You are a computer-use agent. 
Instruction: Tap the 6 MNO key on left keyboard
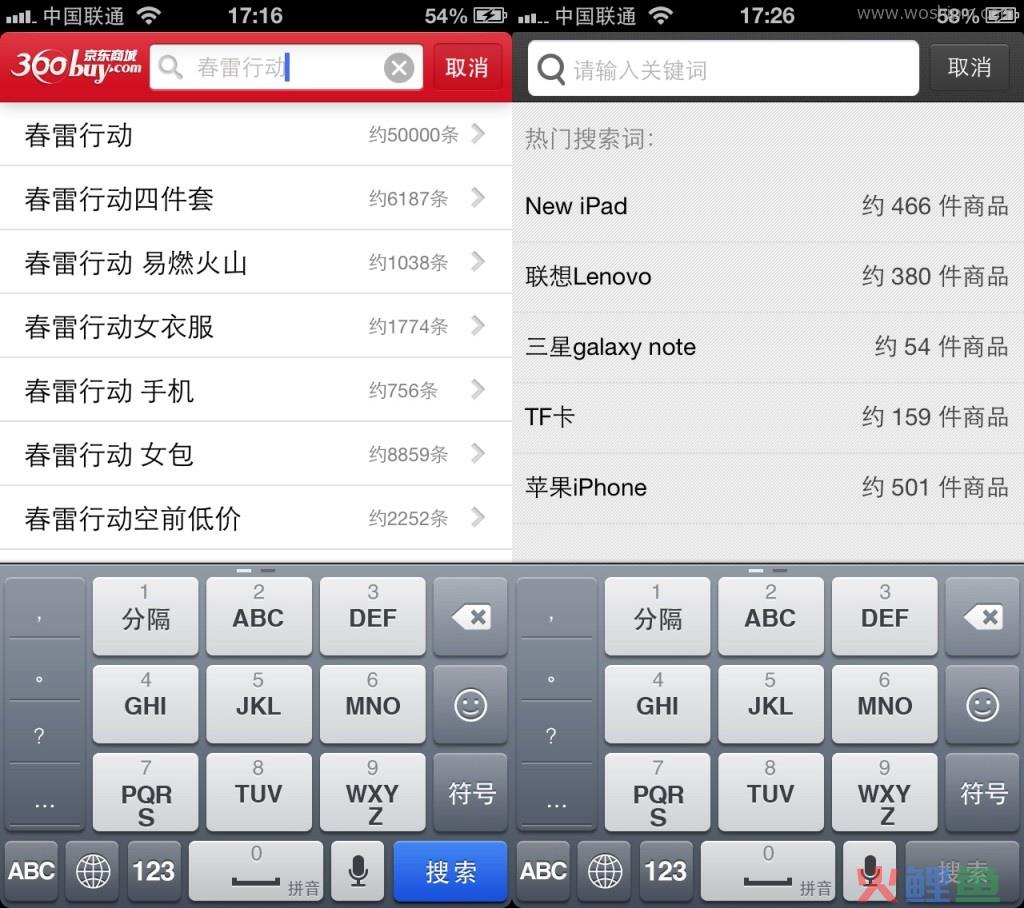372,704
